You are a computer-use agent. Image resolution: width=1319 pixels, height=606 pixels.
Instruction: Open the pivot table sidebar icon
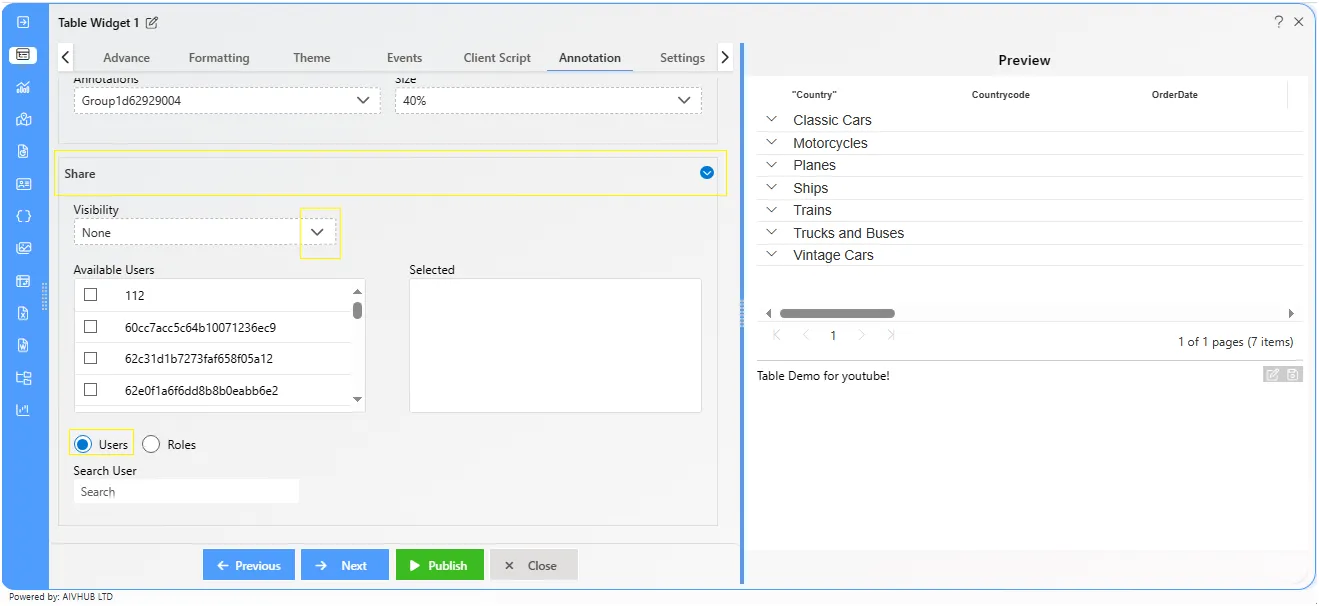[24, 281]
